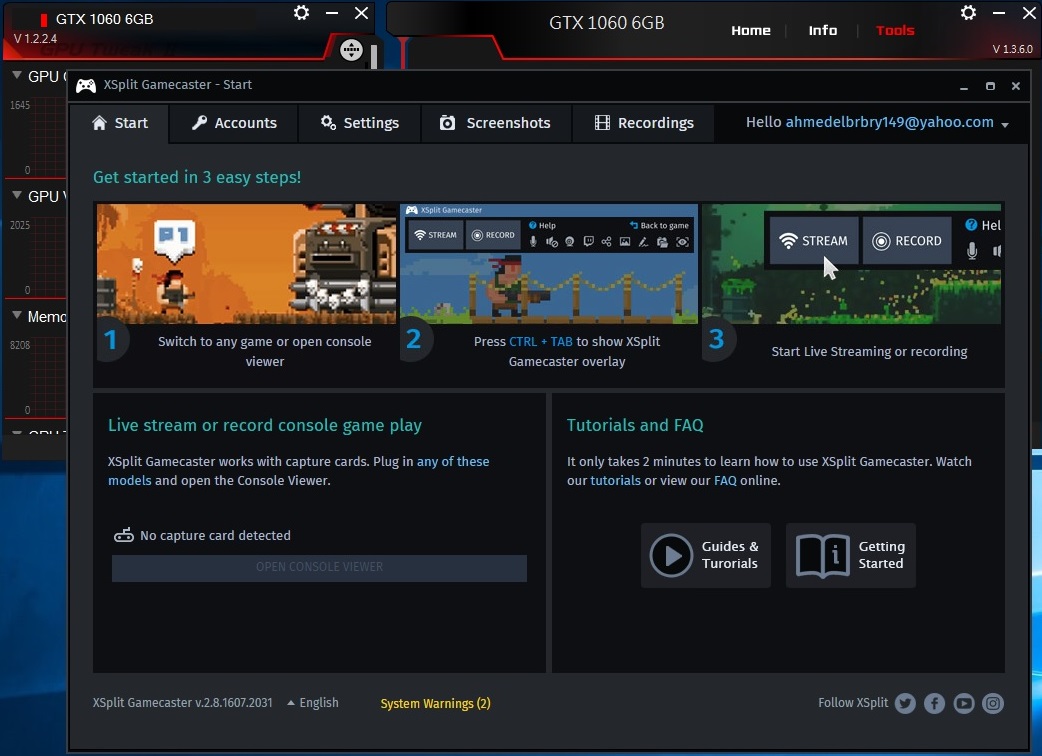This screenshot has height=756, width=1042.
Task: Open XSplit's YouTube channel icon
Action: pyautogui.click(x=964, y=703)
